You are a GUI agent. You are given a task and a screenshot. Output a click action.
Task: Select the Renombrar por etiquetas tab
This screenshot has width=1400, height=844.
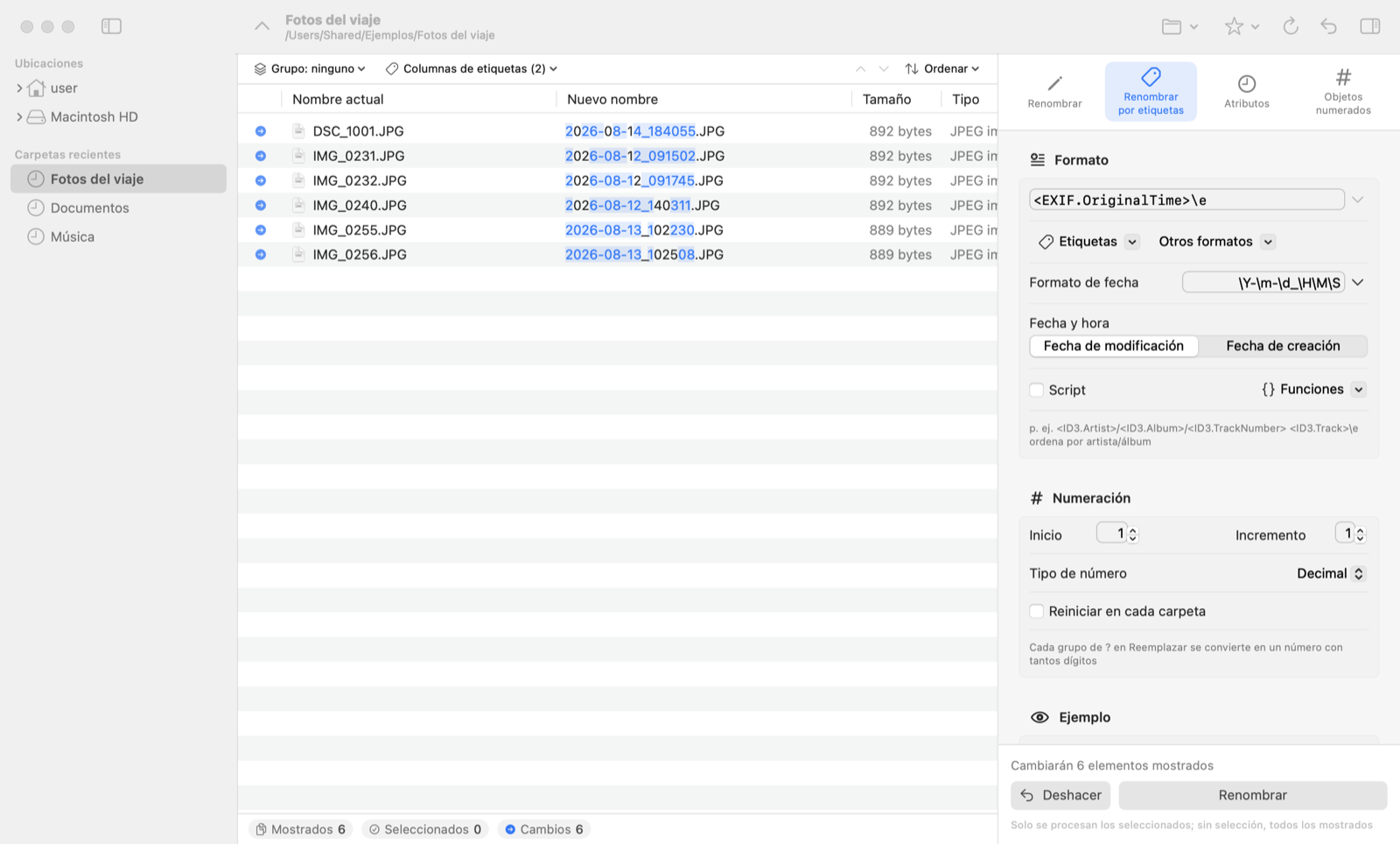point(1151,92)
